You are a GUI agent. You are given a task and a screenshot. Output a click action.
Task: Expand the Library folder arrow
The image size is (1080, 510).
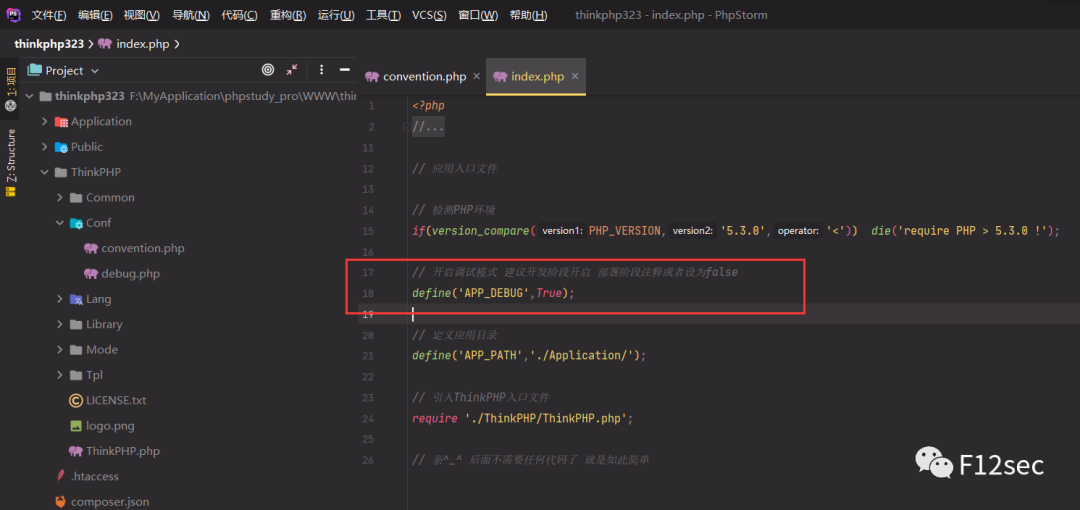pos(59,325)
